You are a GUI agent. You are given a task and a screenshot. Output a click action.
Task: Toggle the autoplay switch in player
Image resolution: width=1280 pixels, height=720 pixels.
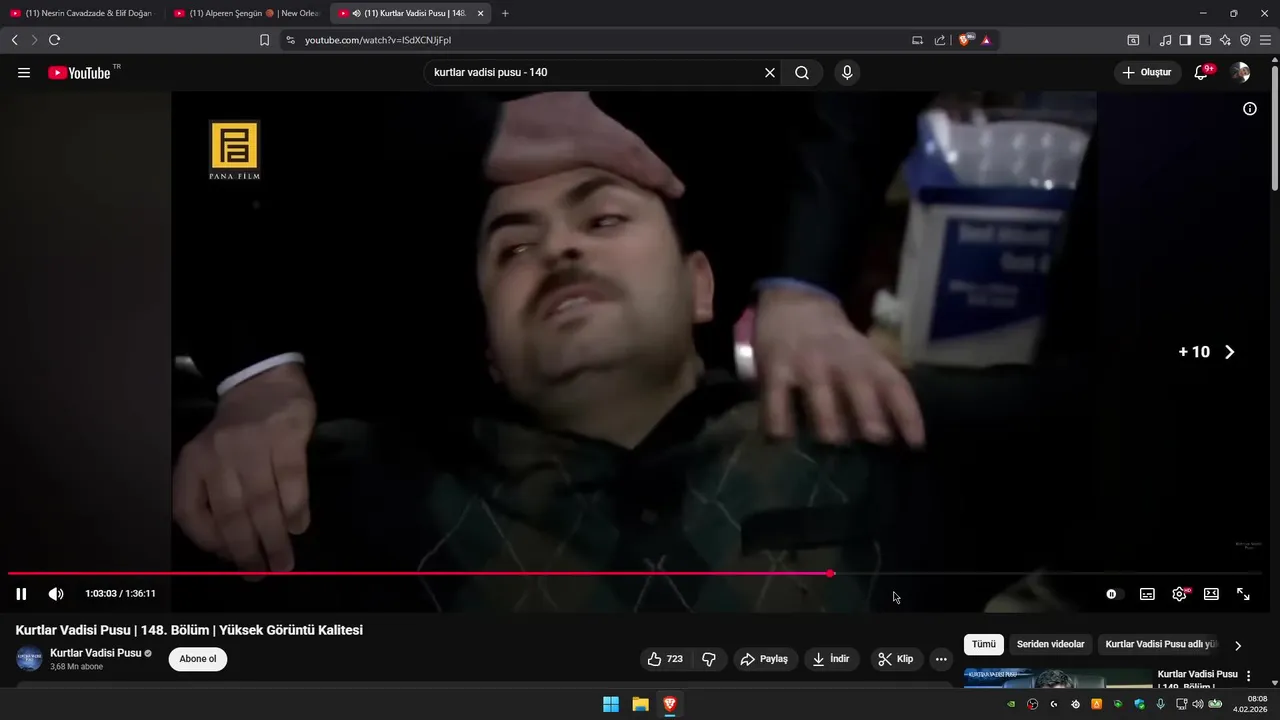click(x=1113, y=594)
